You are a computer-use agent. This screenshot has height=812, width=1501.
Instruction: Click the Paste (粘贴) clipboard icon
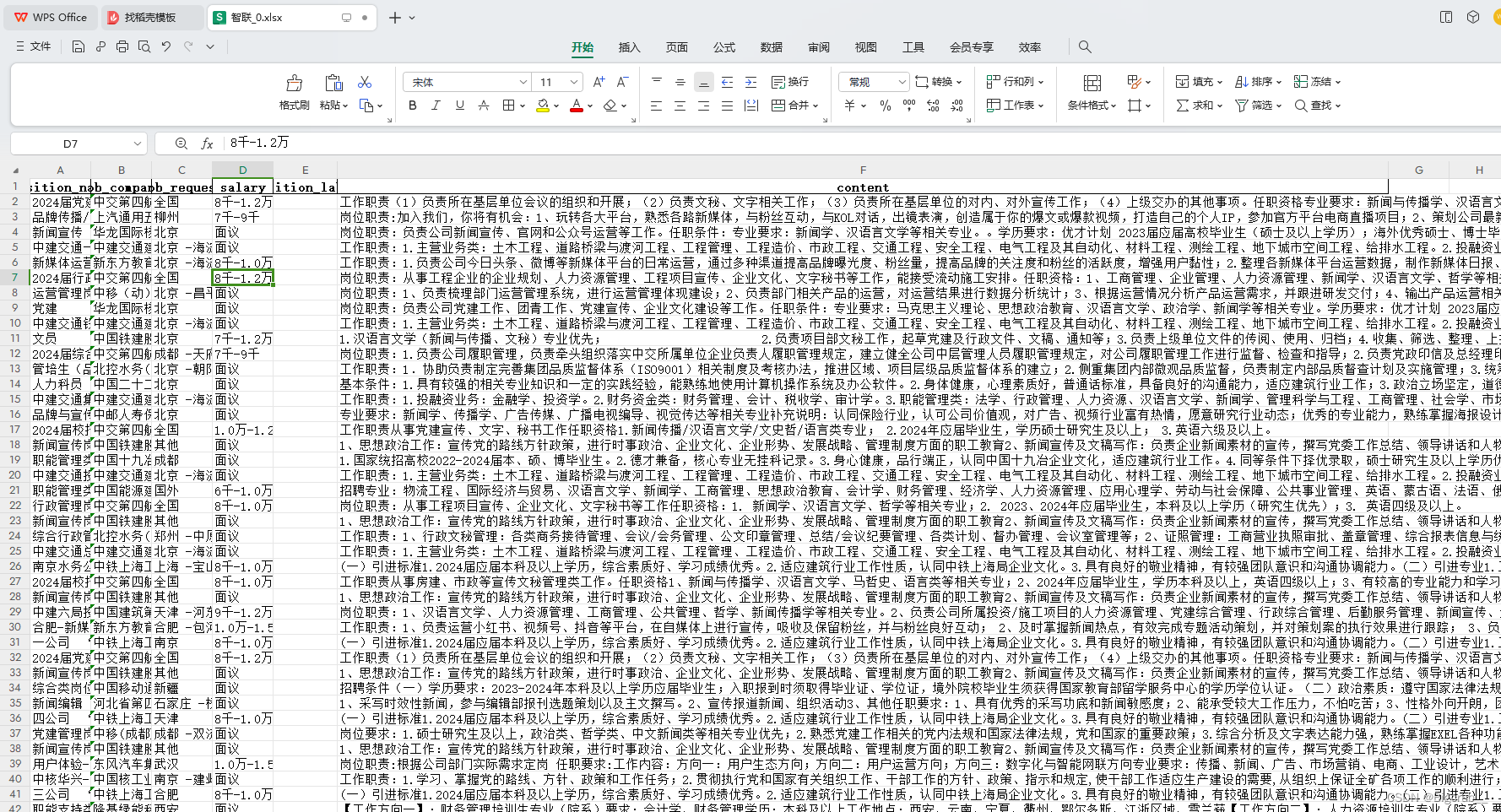click(x=333, y=83)
